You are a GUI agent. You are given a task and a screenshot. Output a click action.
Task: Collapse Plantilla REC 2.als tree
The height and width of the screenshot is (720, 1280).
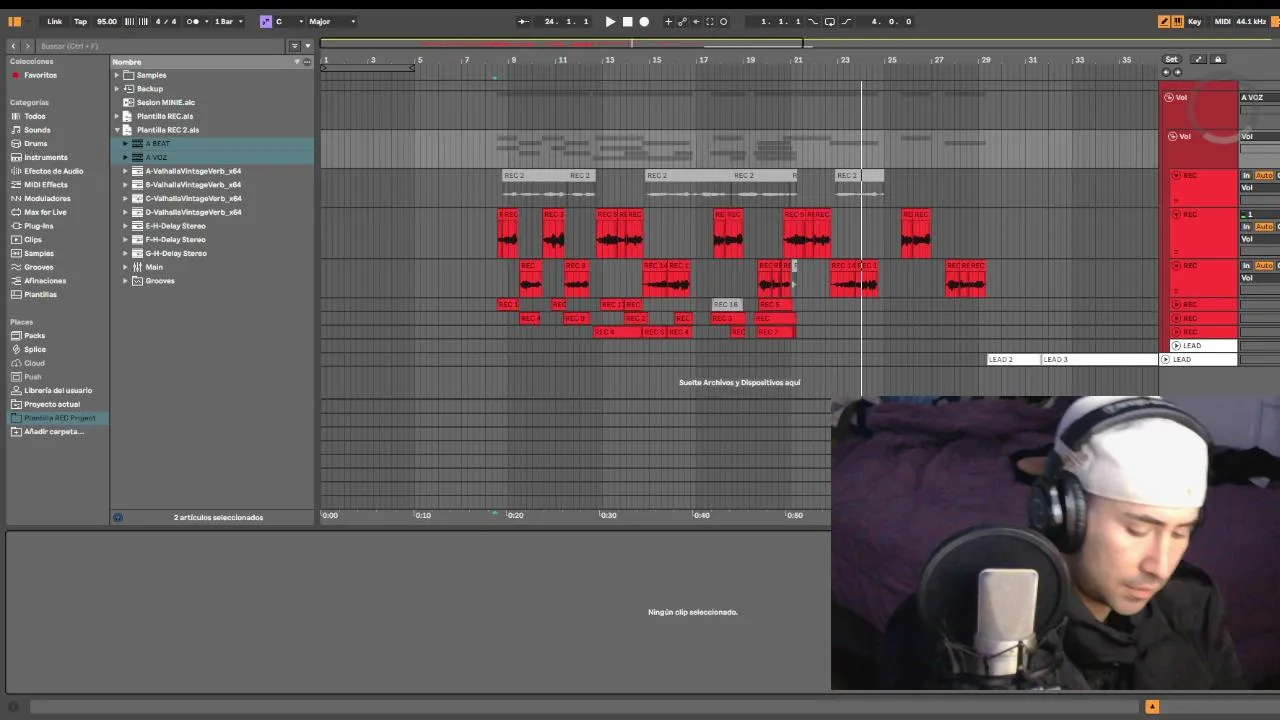point(117,130)
